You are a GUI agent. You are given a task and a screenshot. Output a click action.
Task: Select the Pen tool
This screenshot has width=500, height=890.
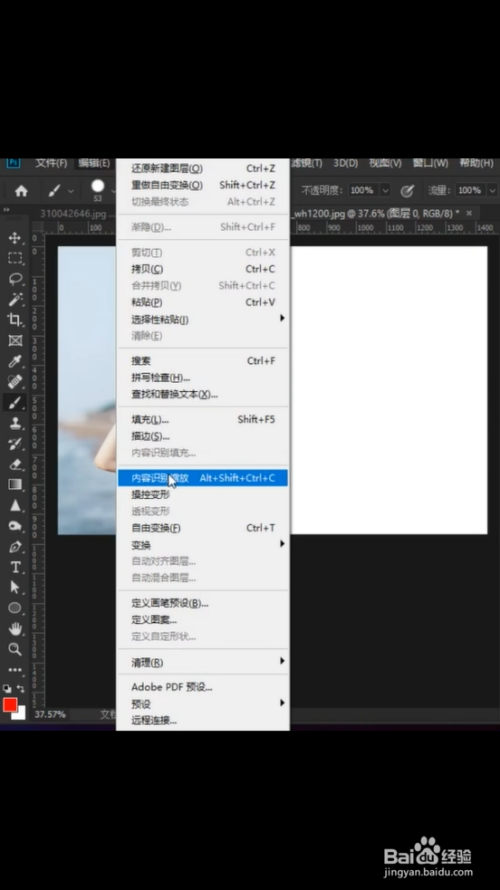[15, 547]
